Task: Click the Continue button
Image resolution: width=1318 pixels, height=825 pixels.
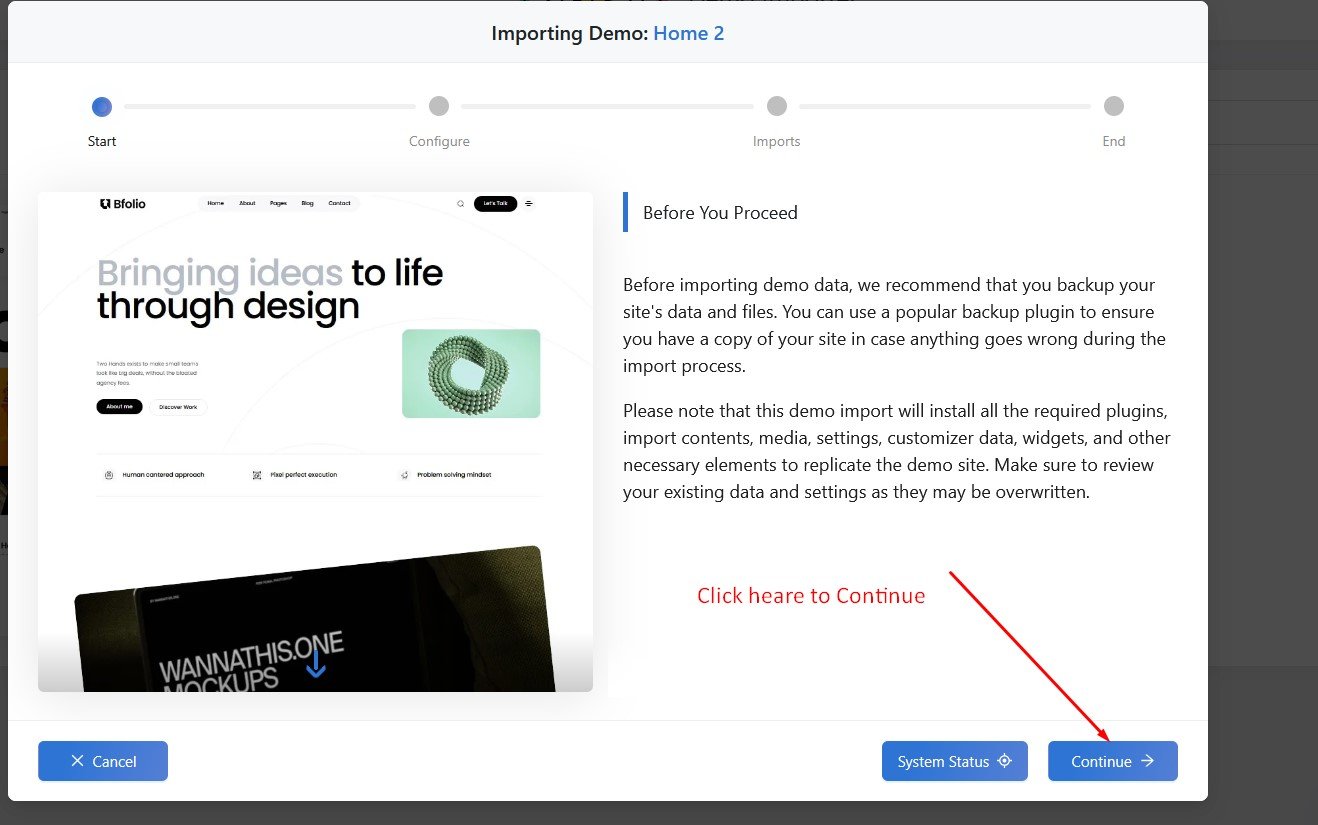Action: coord(1112,761)
